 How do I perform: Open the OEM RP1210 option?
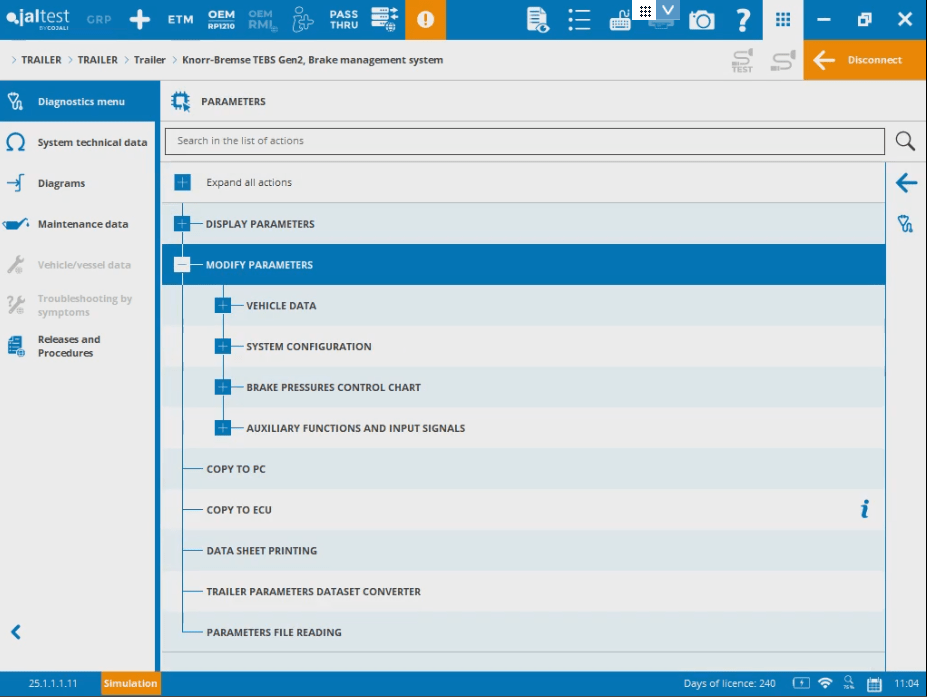pyautogui.click(x=221, y=20)
